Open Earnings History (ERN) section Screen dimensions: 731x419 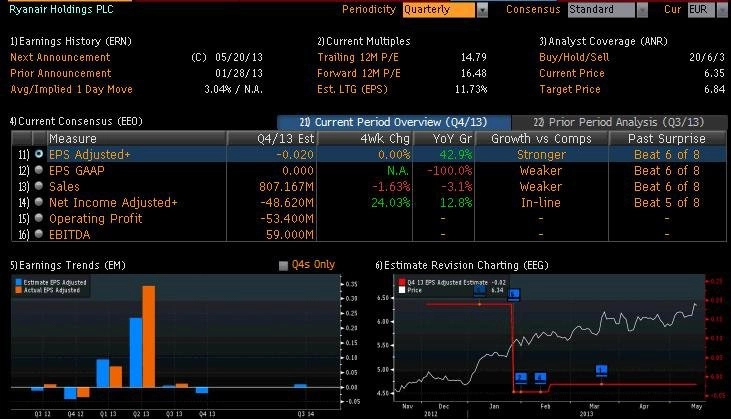click(71, 41)
